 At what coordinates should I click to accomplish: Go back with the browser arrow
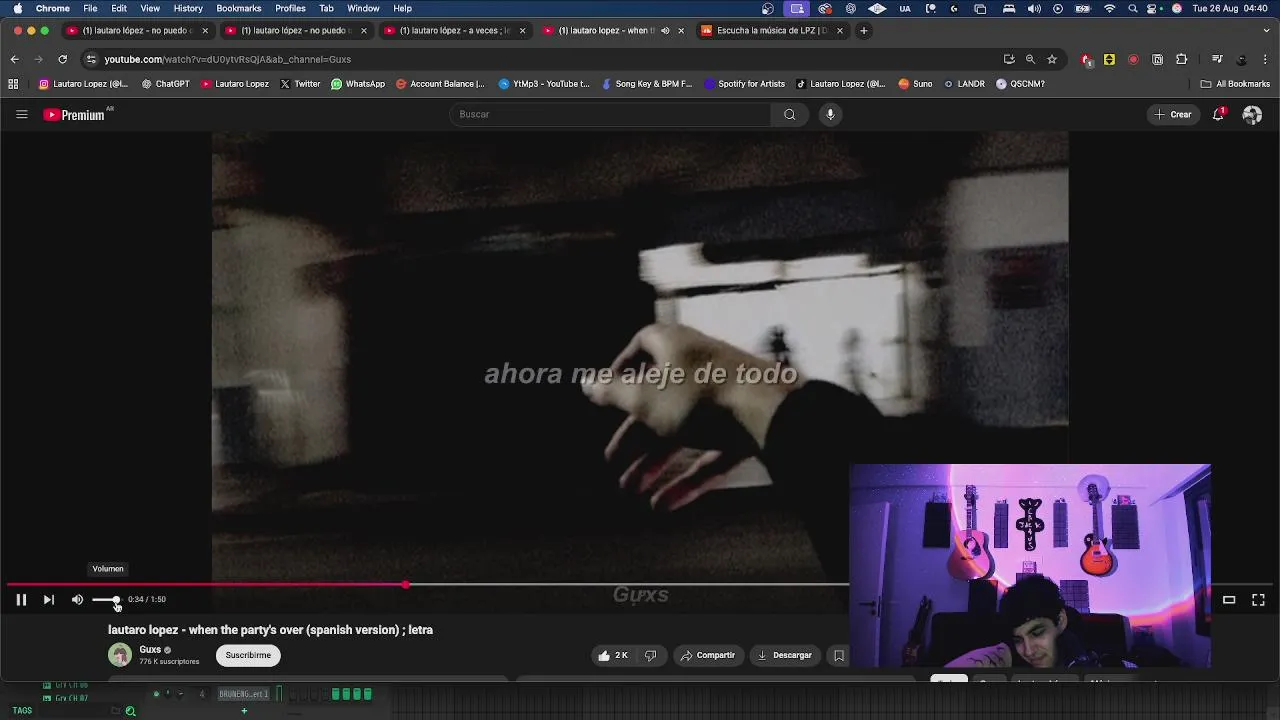[x=14, y=59]
